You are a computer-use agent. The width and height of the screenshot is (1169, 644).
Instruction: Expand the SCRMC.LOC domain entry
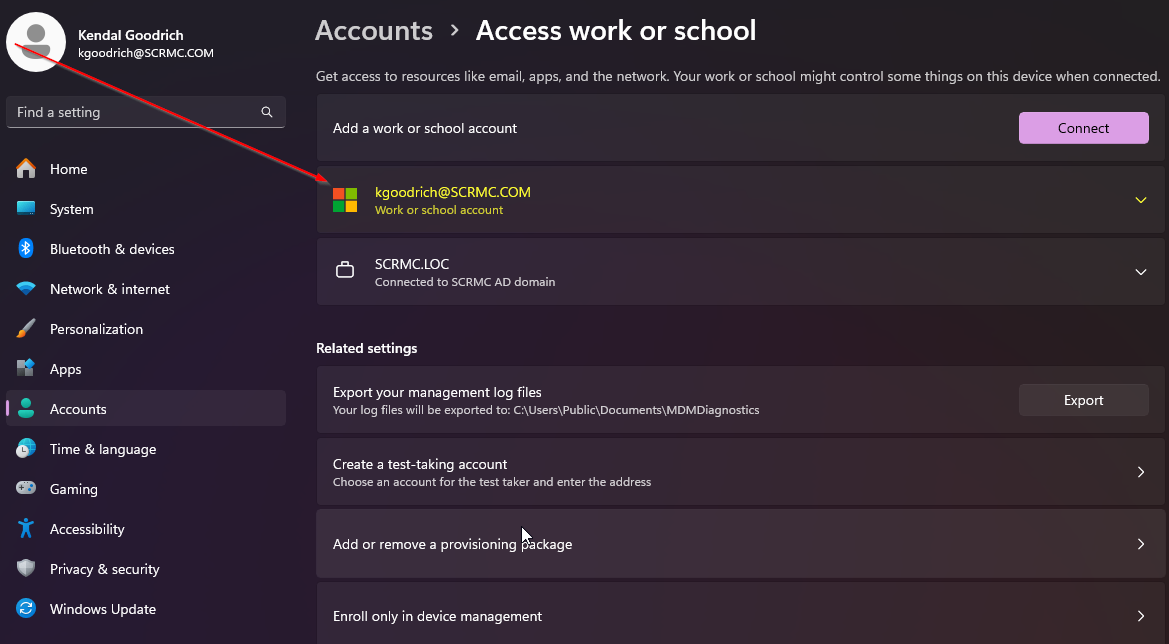click(x=1140, y=272)
